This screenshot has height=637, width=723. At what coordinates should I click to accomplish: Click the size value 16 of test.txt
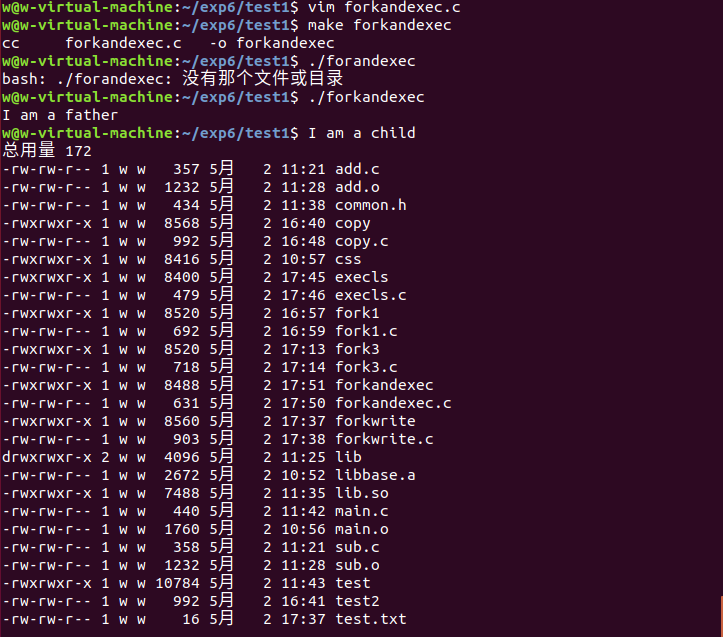coord(190,619)
